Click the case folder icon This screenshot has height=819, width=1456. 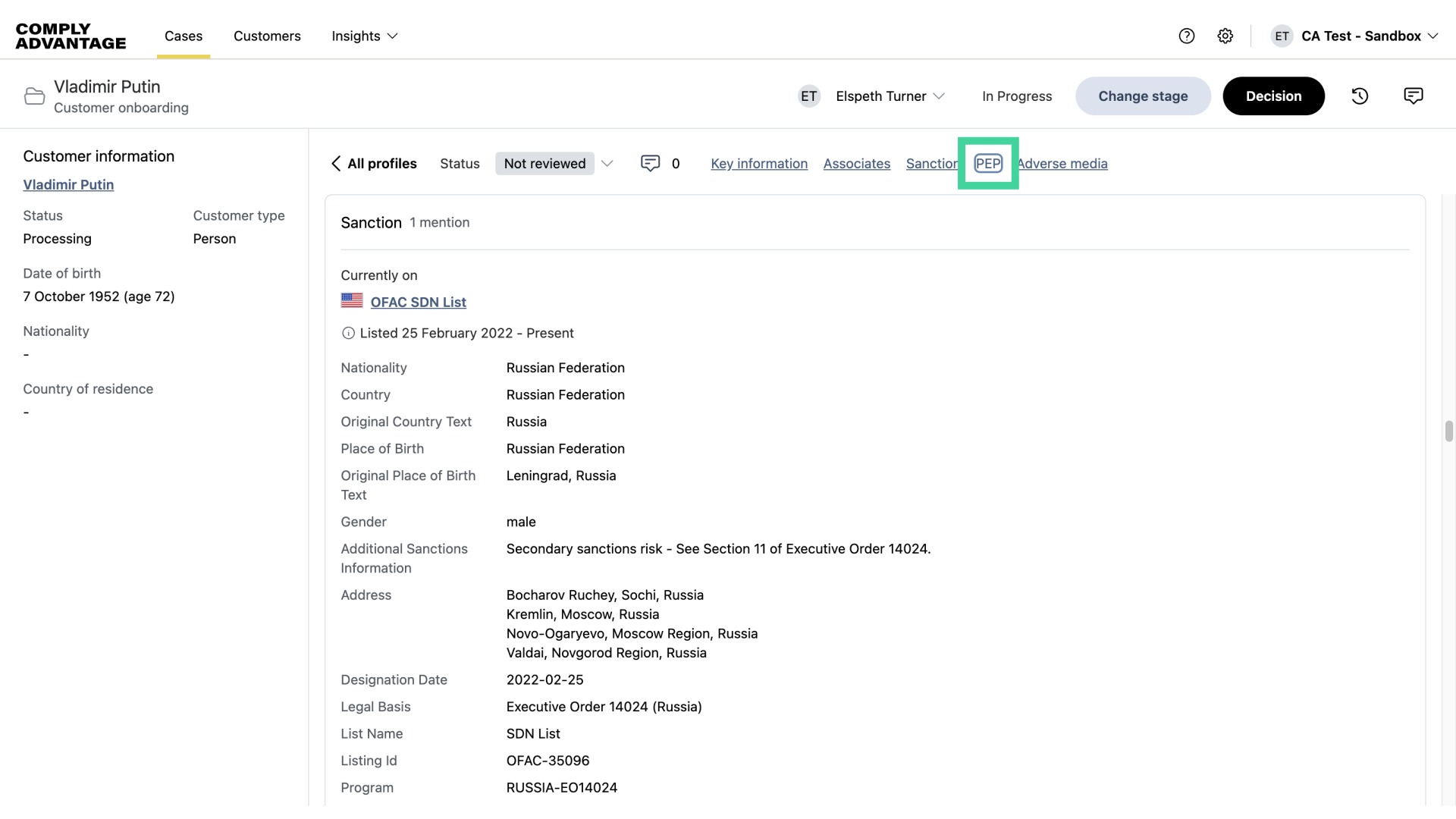pyautogui.click(x=34, y=96)
